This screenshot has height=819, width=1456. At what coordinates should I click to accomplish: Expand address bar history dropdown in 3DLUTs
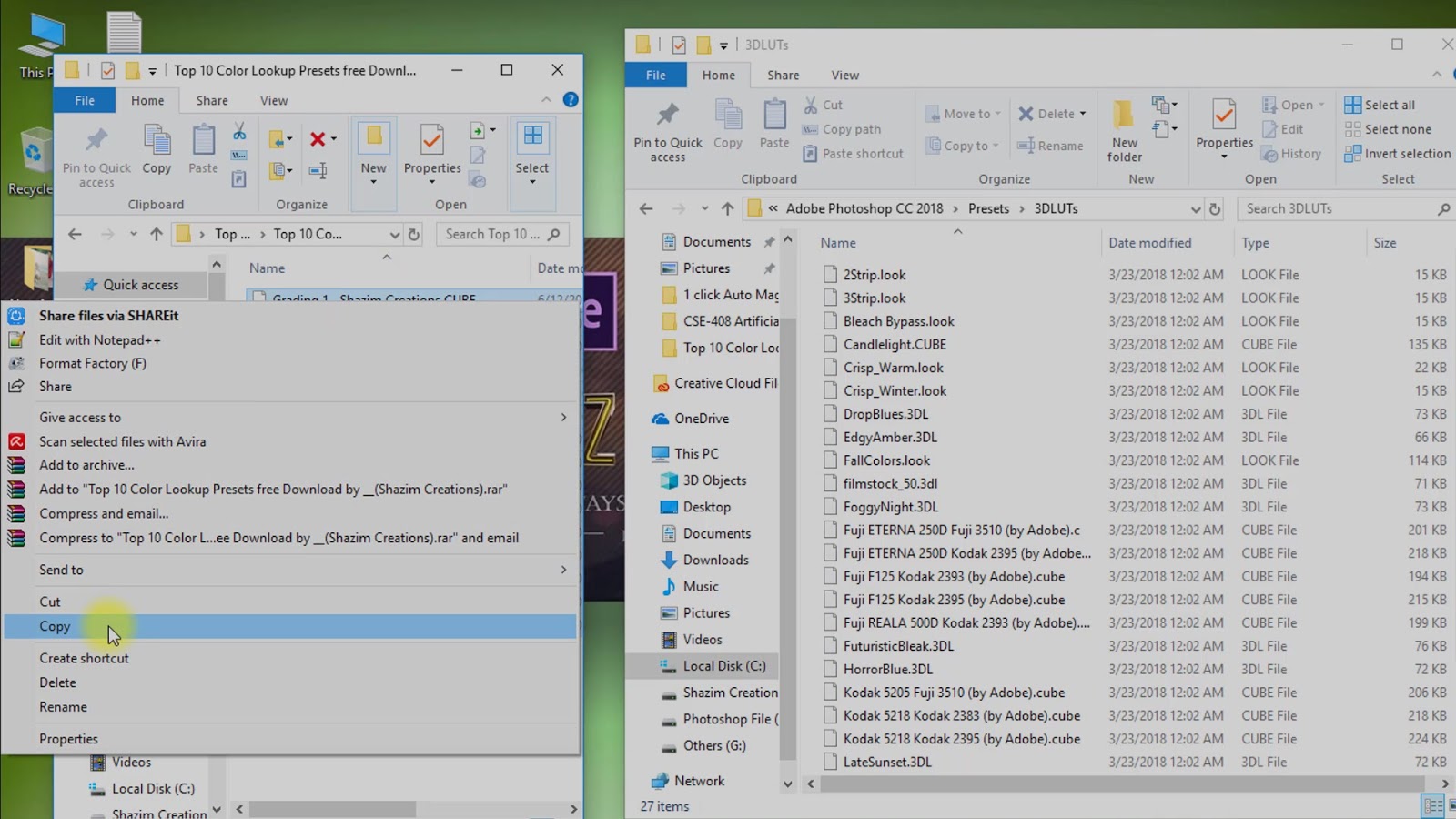(x=1196, y=208)
